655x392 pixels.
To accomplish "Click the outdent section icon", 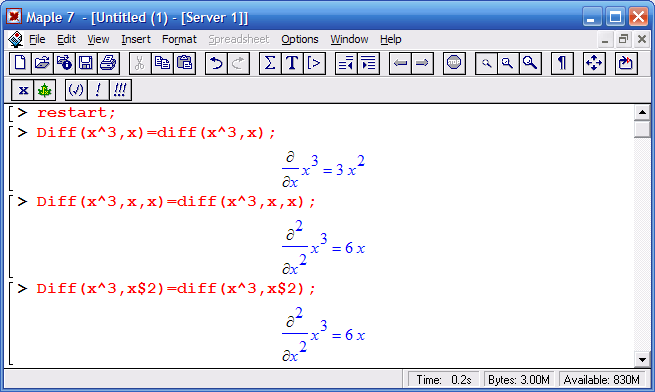I will point(346,64).
